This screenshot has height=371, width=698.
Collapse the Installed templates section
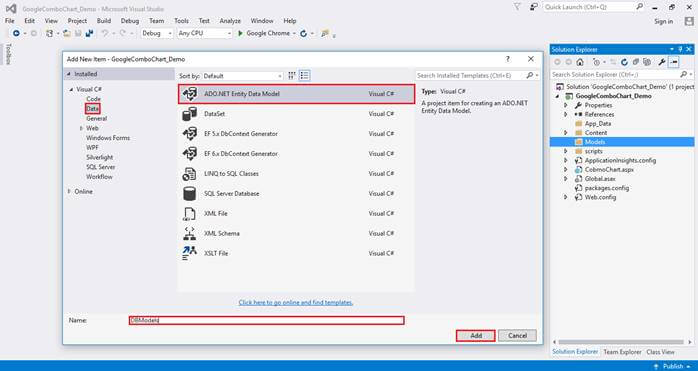pos(69,74)
